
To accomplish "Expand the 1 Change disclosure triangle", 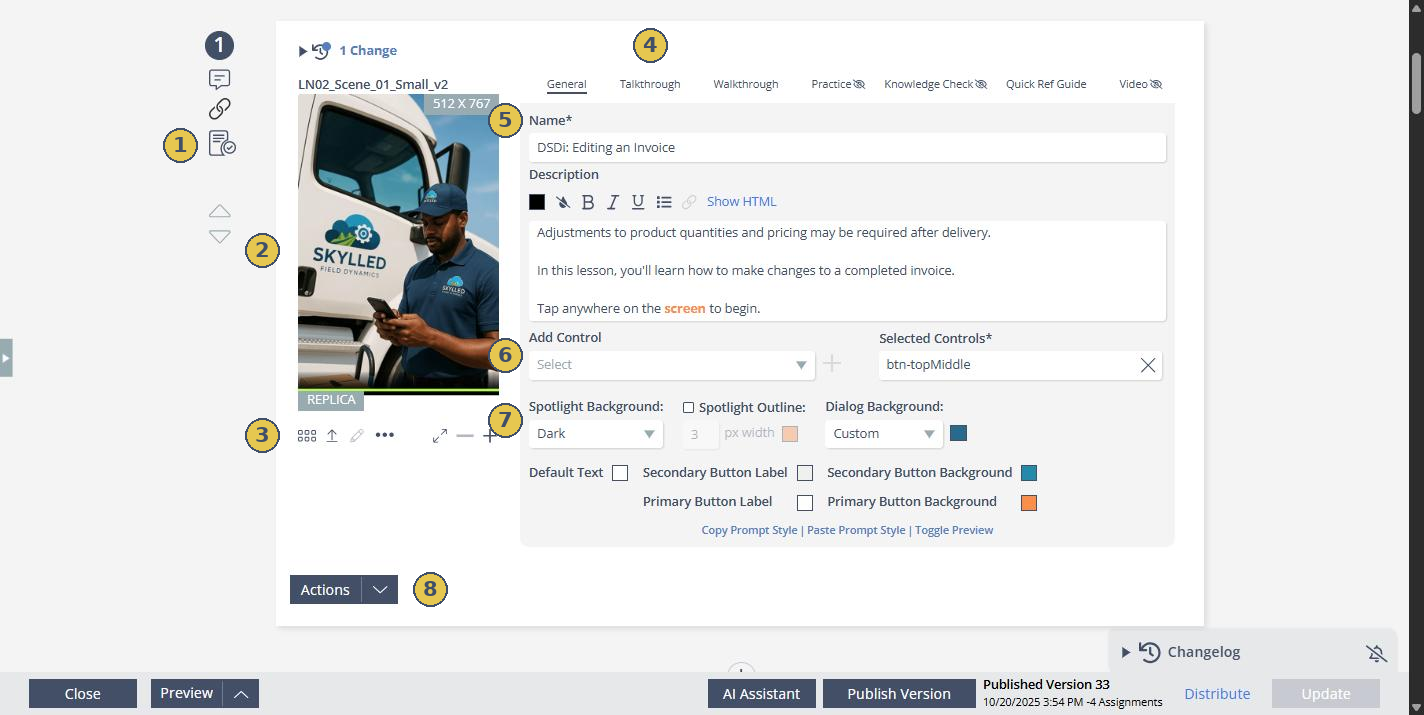I will pos(303,51).
